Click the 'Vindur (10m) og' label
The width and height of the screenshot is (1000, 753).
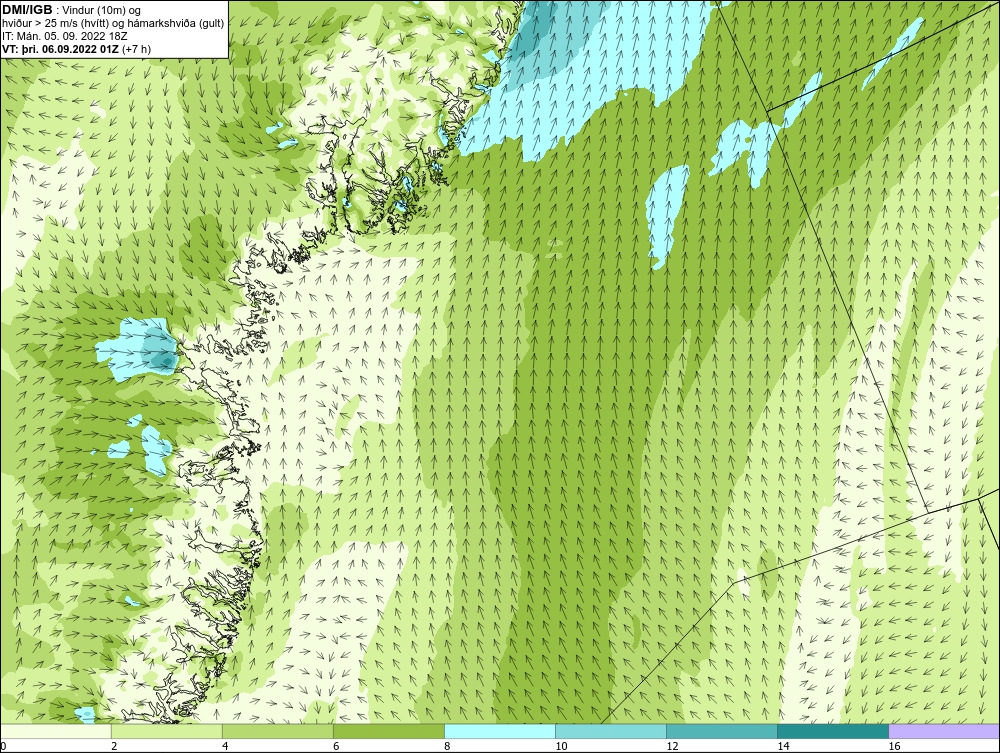[103, 10]
